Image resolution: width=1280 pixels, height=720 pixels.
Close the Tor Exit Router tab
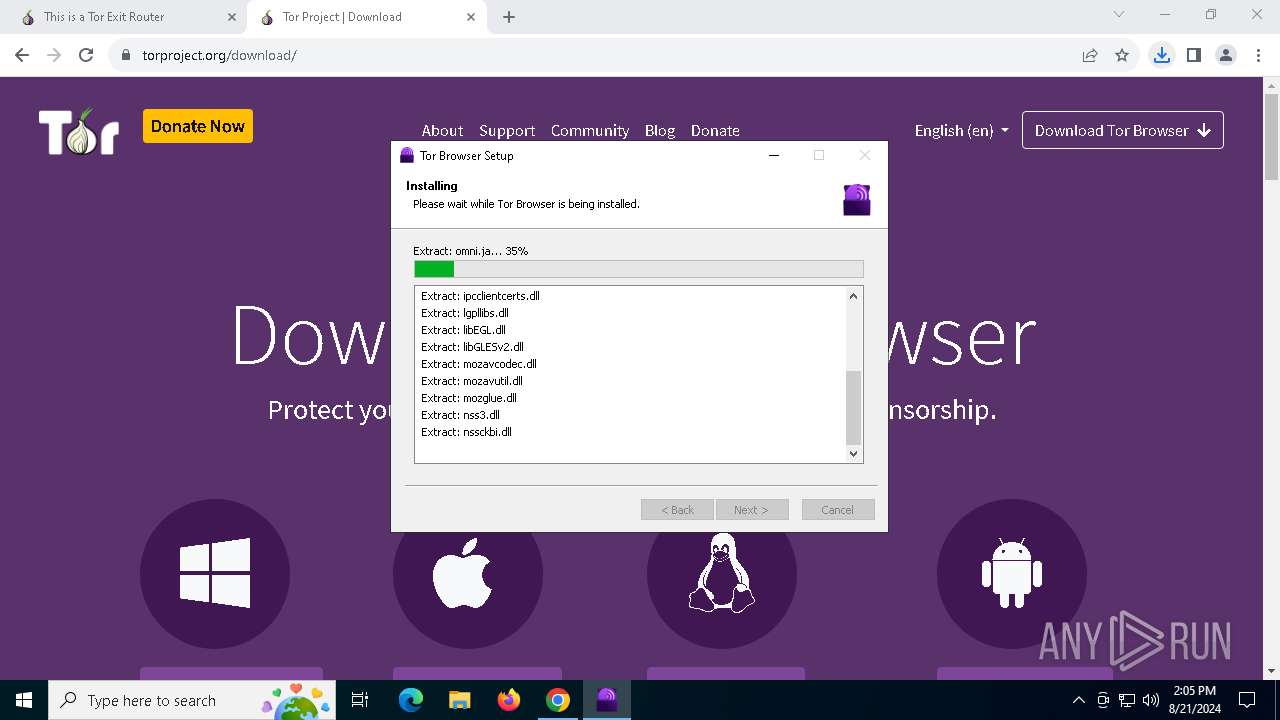[x=232, y=17]
